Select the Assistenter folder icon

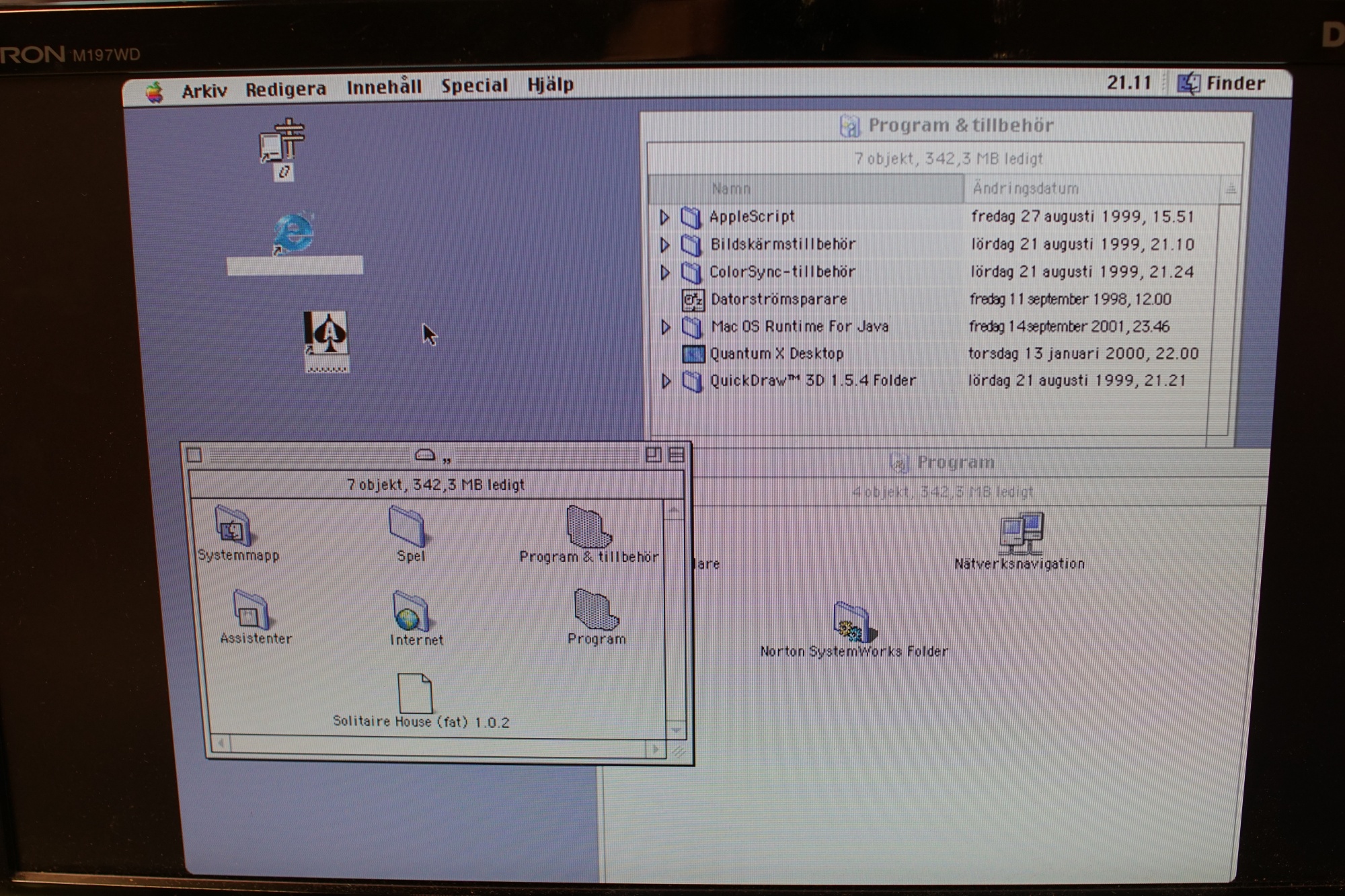point(252,610)
